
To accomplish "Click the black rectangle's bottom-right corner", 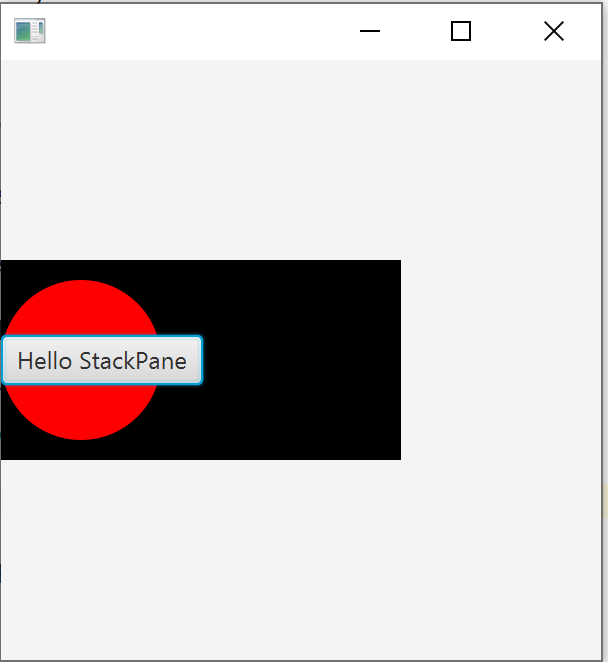I will tap(396, 455).
